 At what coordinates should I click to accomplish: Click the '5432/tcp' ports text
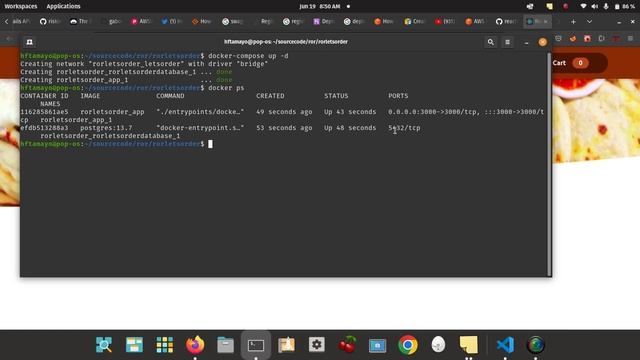pyautogui.click(x=404, y=128)
